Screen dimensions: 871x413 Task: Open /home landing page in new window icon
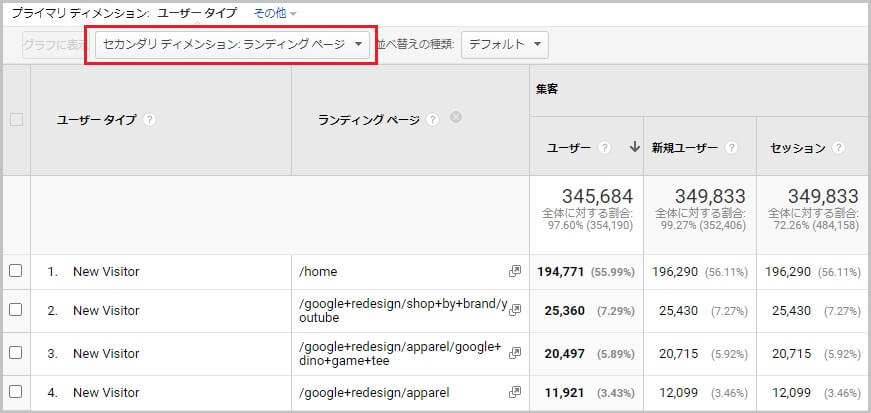point(515,271)
